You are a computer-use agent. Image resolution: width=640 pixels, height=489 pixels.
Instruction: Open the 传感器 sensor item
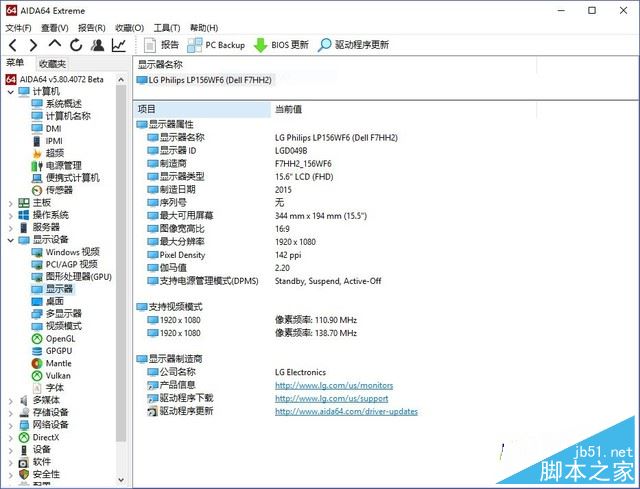(x=52, y=190)
